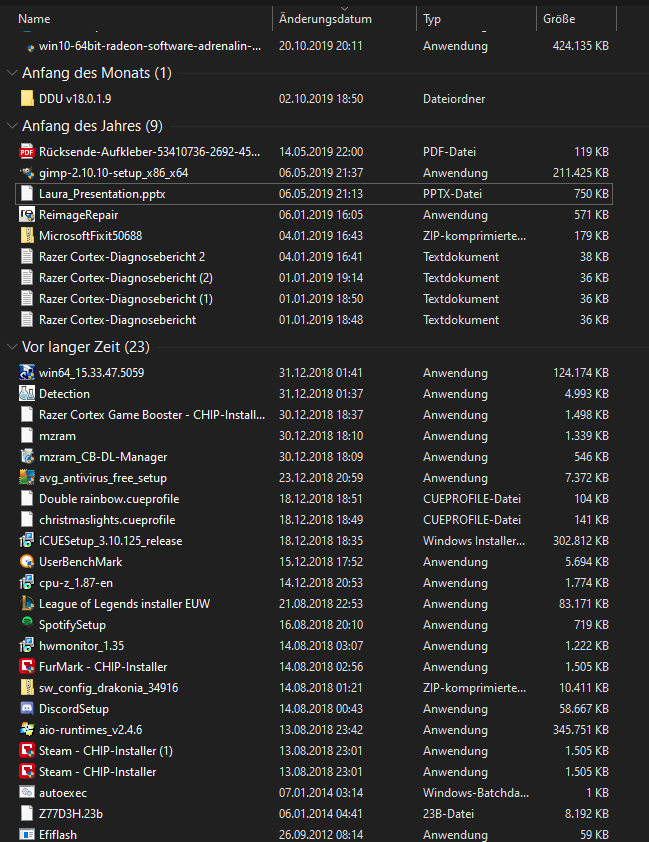Click the cpu-z_1.87-en icon
This screenshot has width=649, height=842.
pyautogui.click(x=27, y=583)
